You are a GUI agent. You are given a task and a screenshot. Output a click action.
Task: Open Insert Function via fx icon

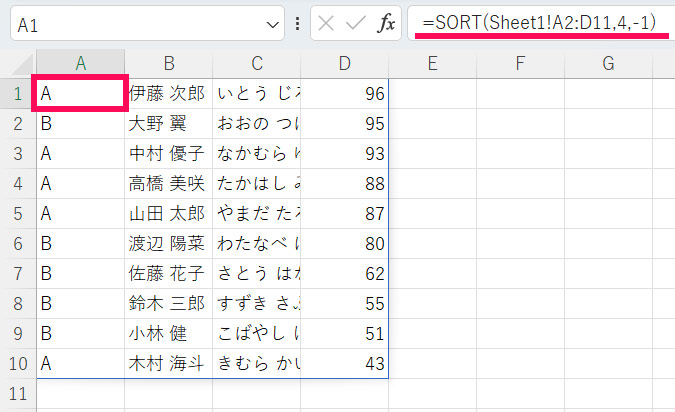click(386, 23)
